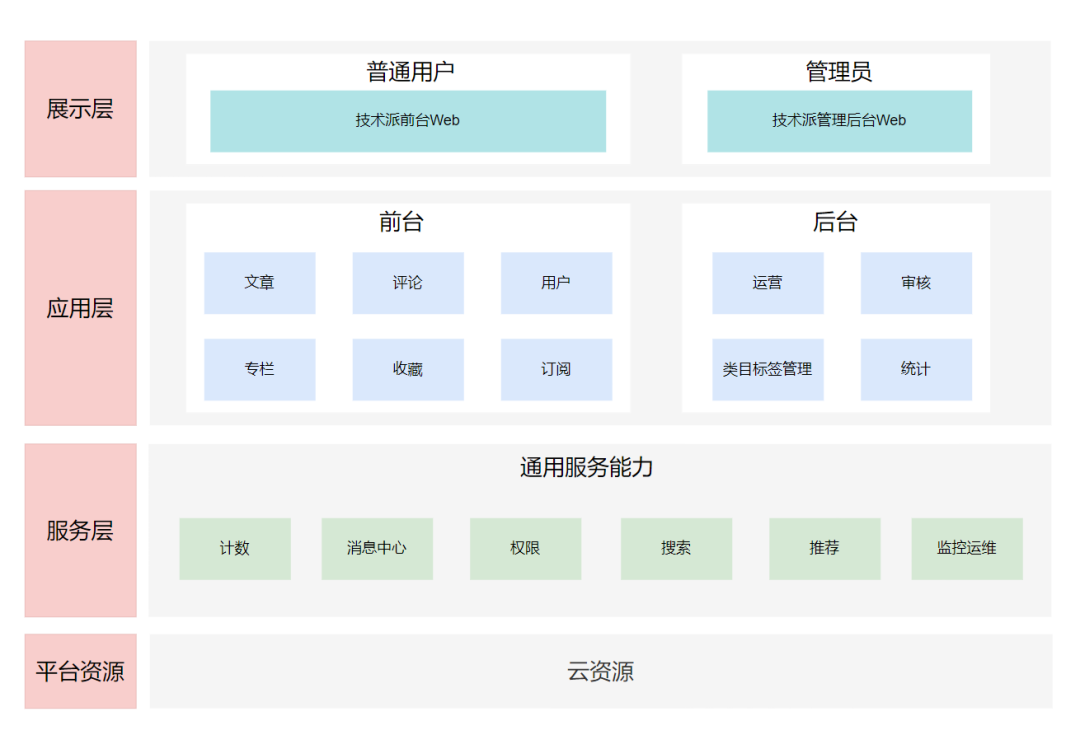Click the 权限 service box
The height and width of the screenshot is (735, 1080).
click(526, 548)
